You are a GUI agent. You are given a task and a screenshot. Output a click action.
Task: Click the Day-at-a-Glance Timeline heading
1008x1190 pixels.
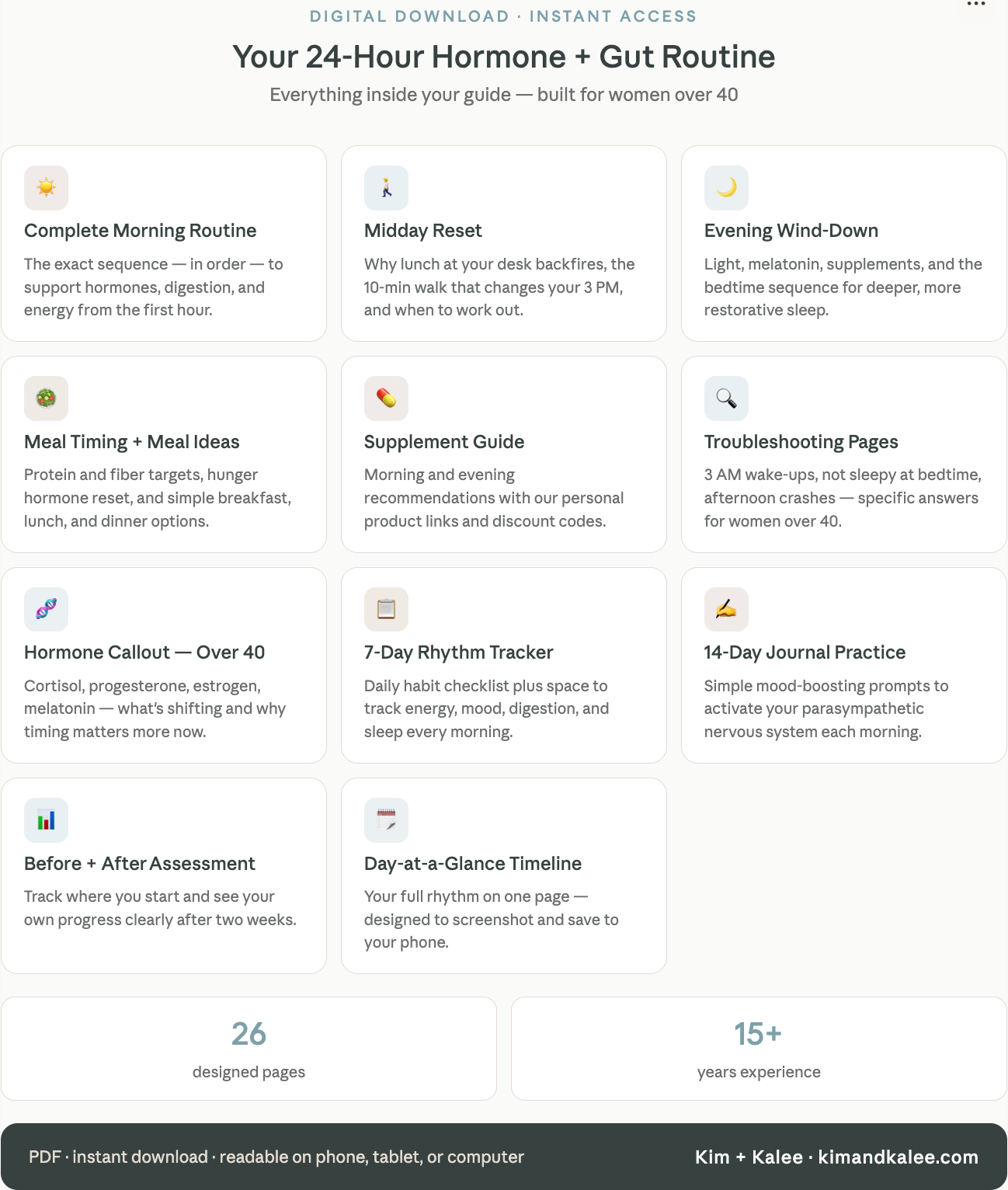[472, 864]
